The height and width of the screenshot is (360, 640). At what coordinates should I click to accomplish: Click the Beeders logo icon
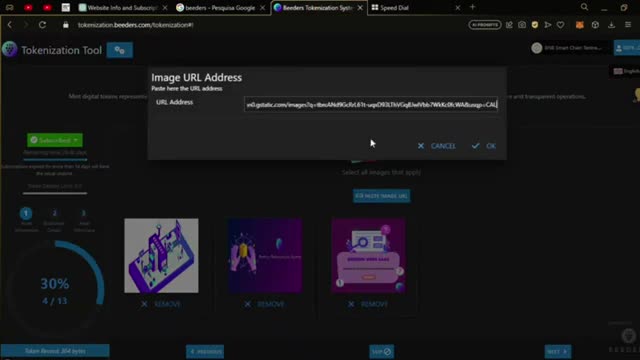pos(9,49)
